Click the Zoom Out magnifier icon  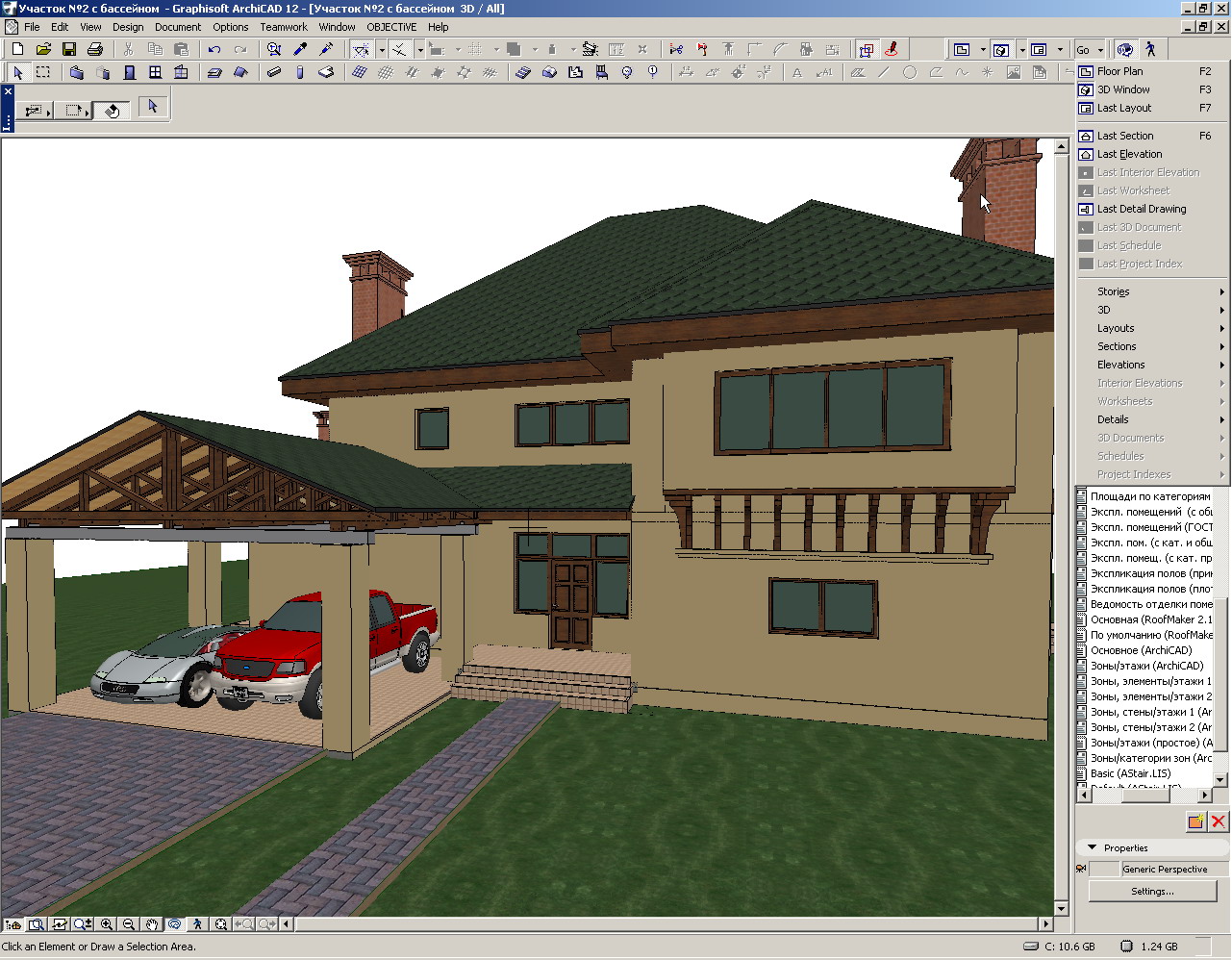point(129,924)
